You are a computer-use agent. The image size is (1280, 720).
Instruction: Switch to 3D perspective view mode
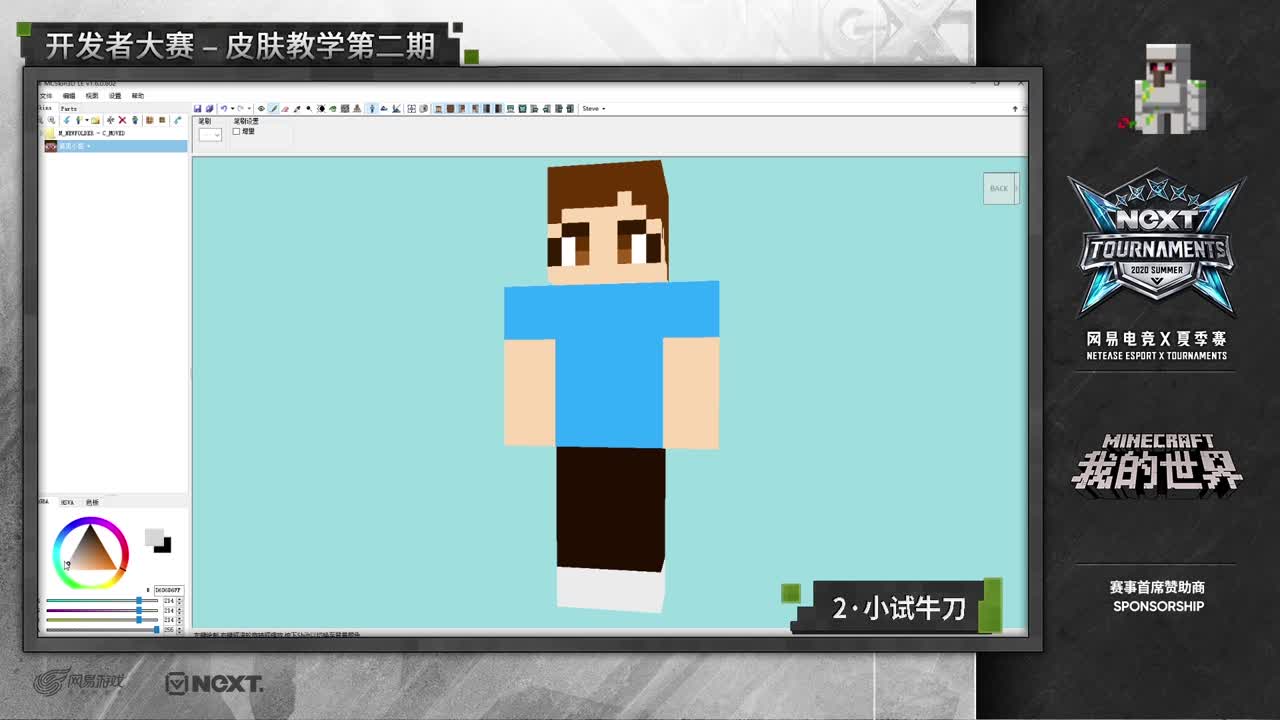[372, 108]
